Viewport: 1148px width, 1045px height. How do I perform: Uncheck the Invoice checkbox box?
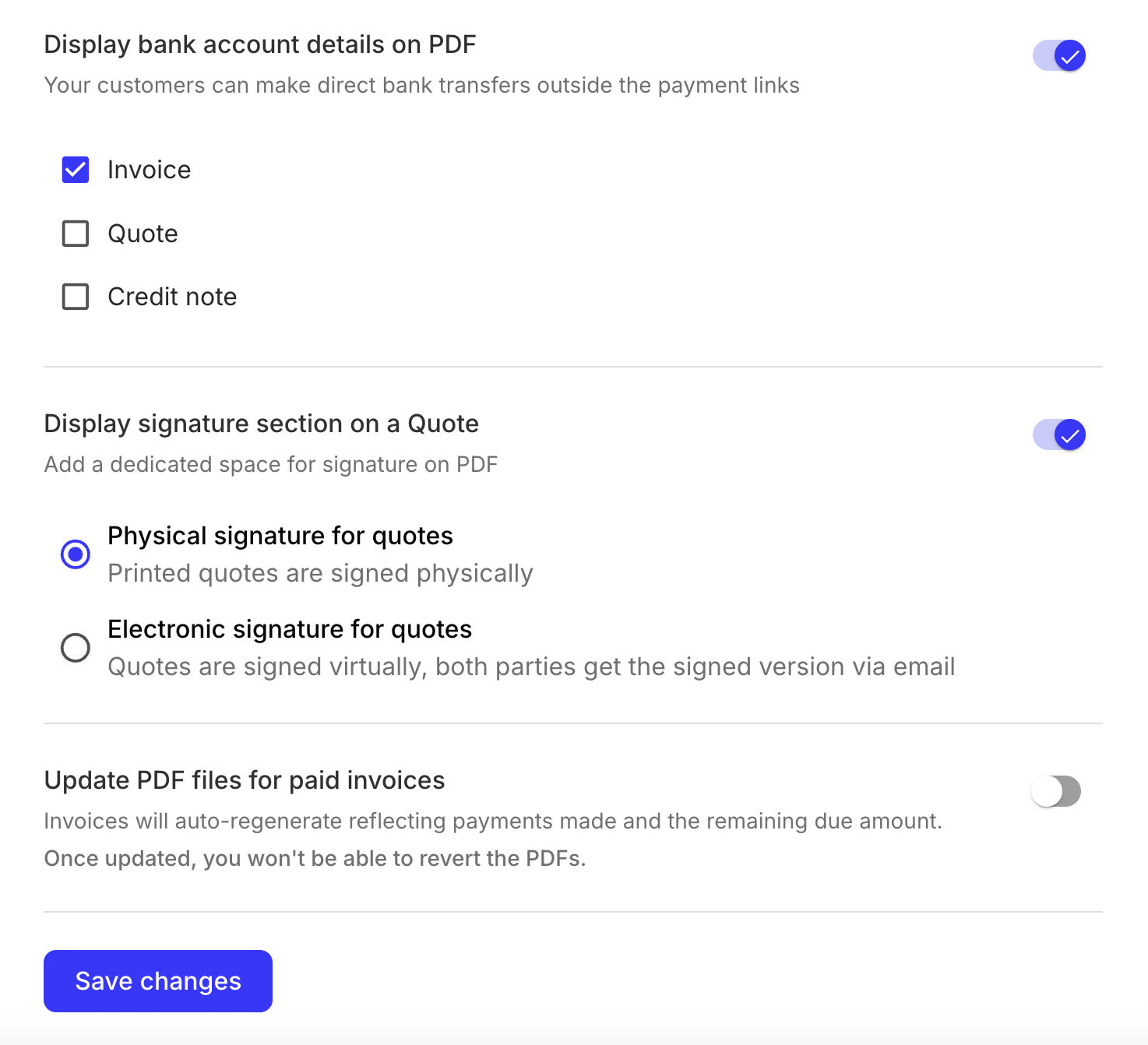tap(76, 170)
